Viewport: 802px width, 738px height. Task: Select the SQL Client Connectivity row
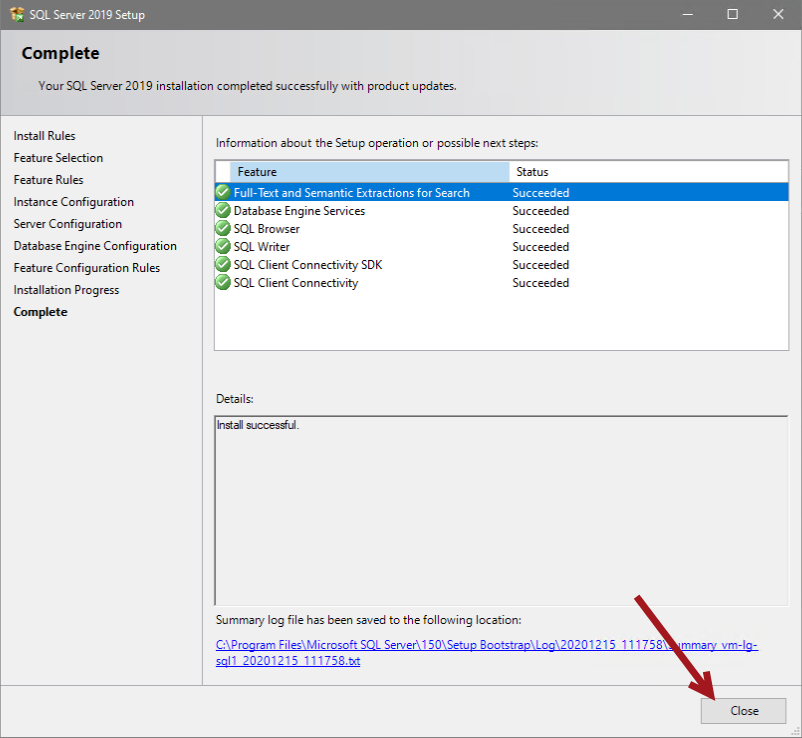(501, 282)
